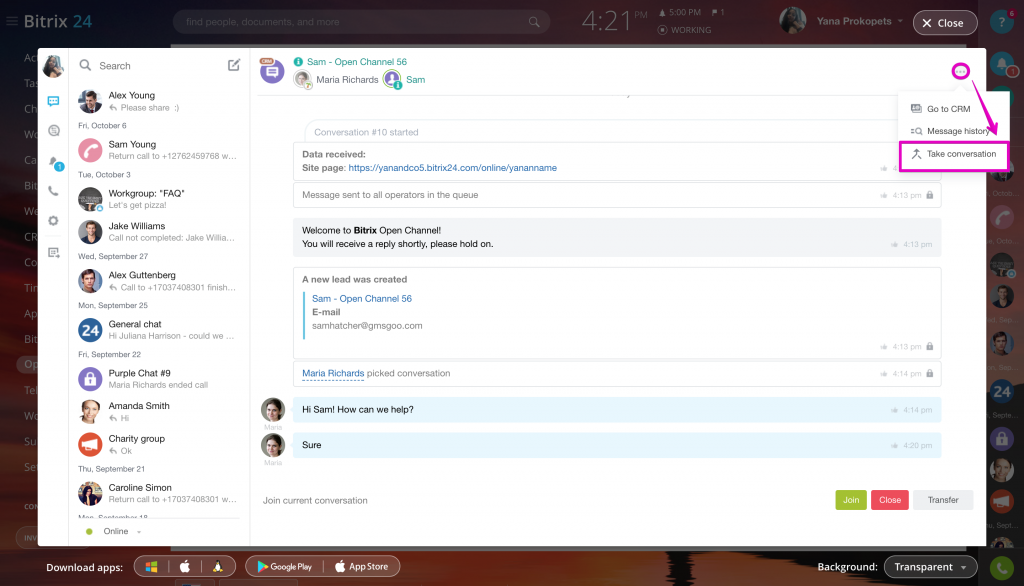Open messenger settings gear icon
Viewport: 1024px width, 586px height.
coord(54,221)
